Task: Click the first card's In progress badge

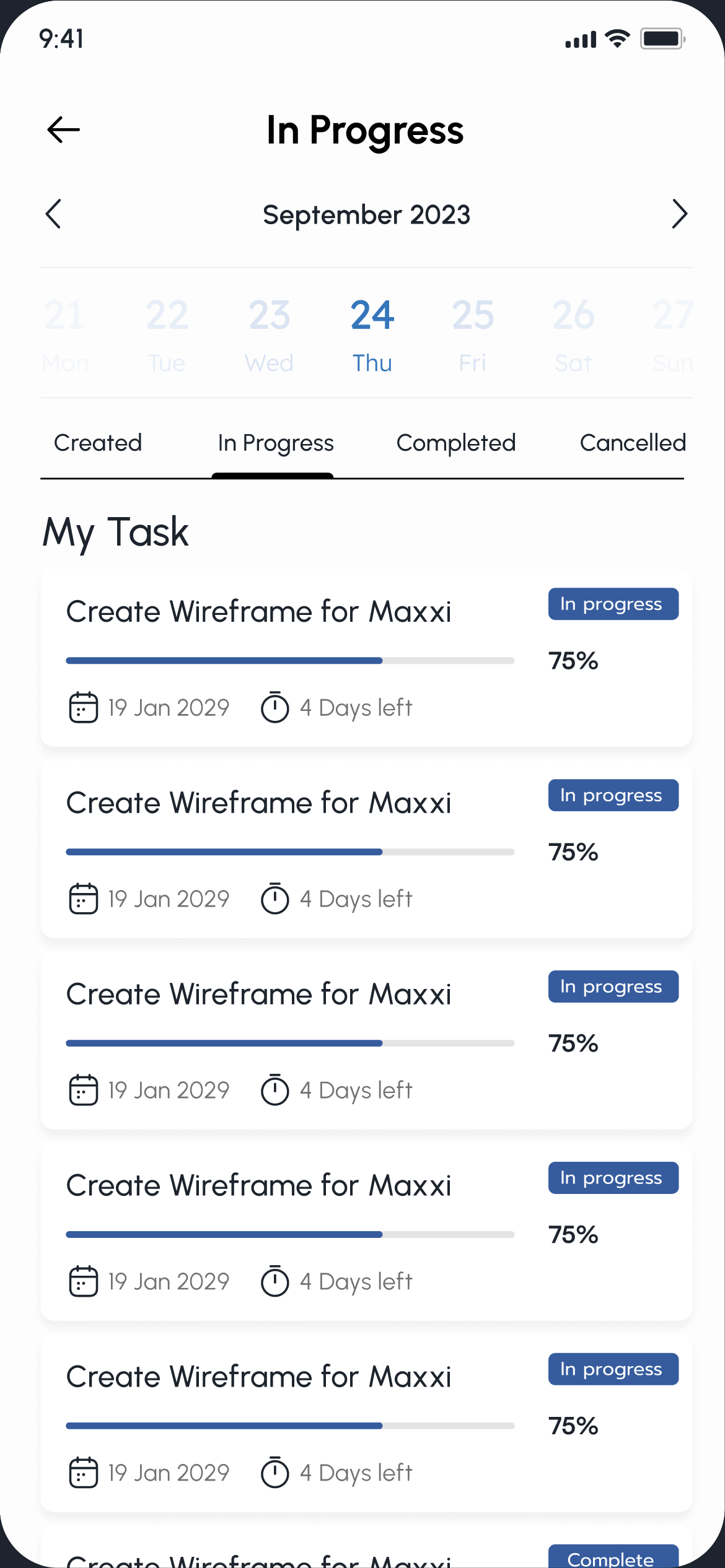Action: point(613,604)
